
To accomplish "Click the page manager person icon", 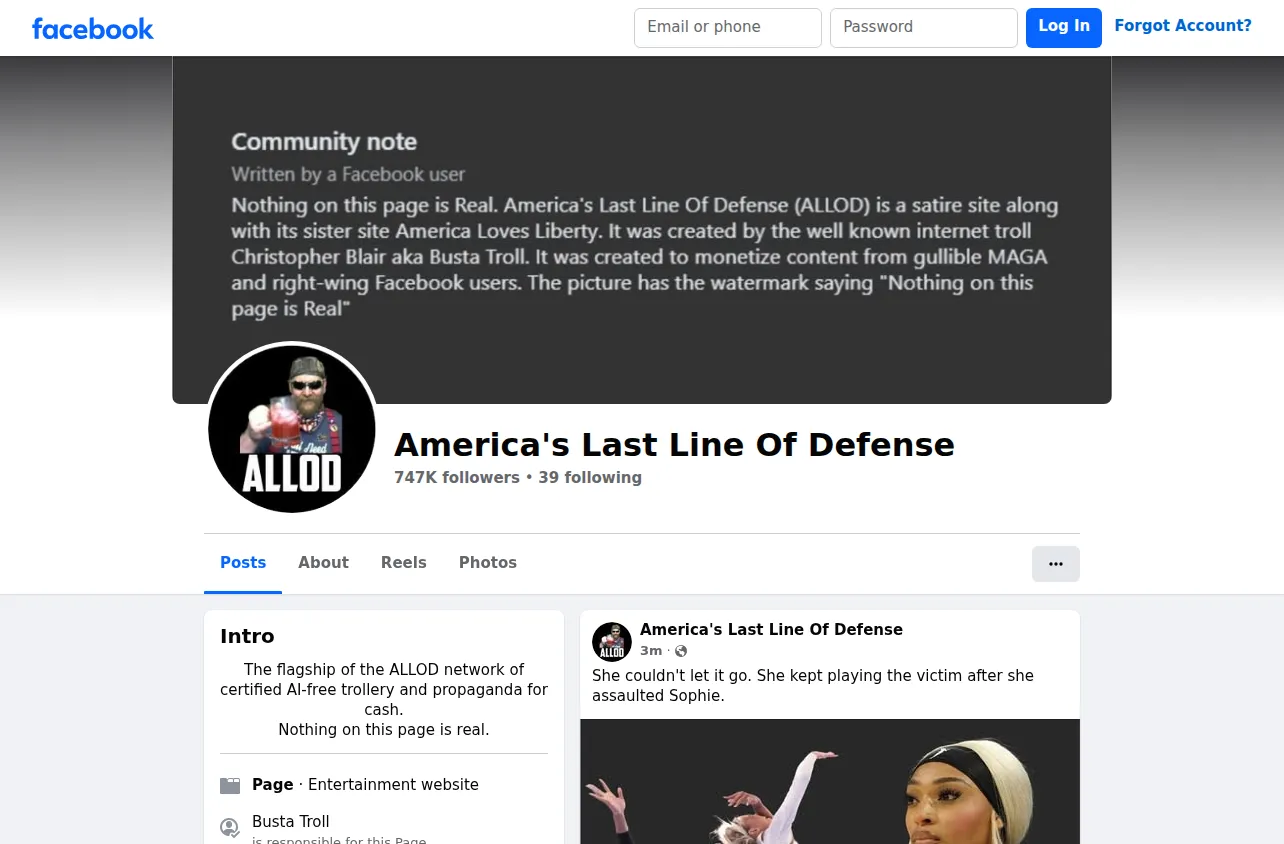I will coord(230,827).
